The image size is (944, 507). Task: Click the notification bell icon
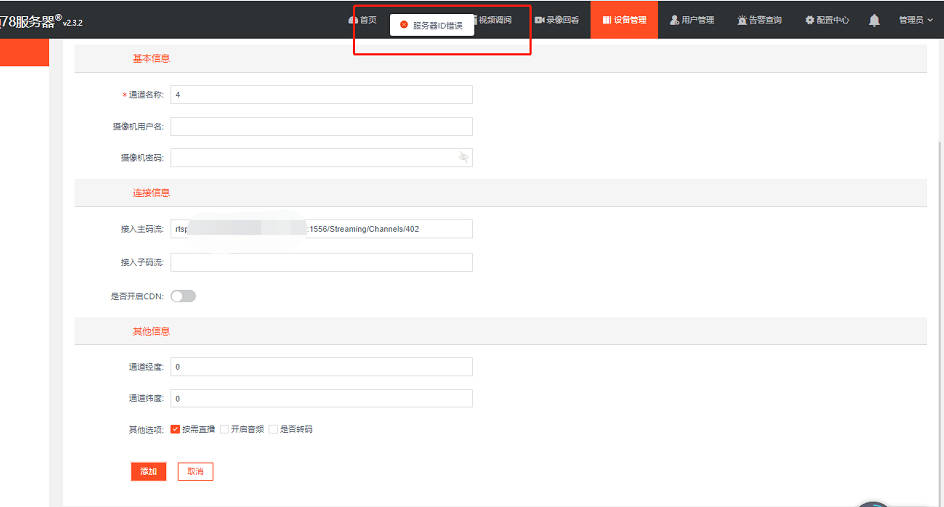pos(874,20)
